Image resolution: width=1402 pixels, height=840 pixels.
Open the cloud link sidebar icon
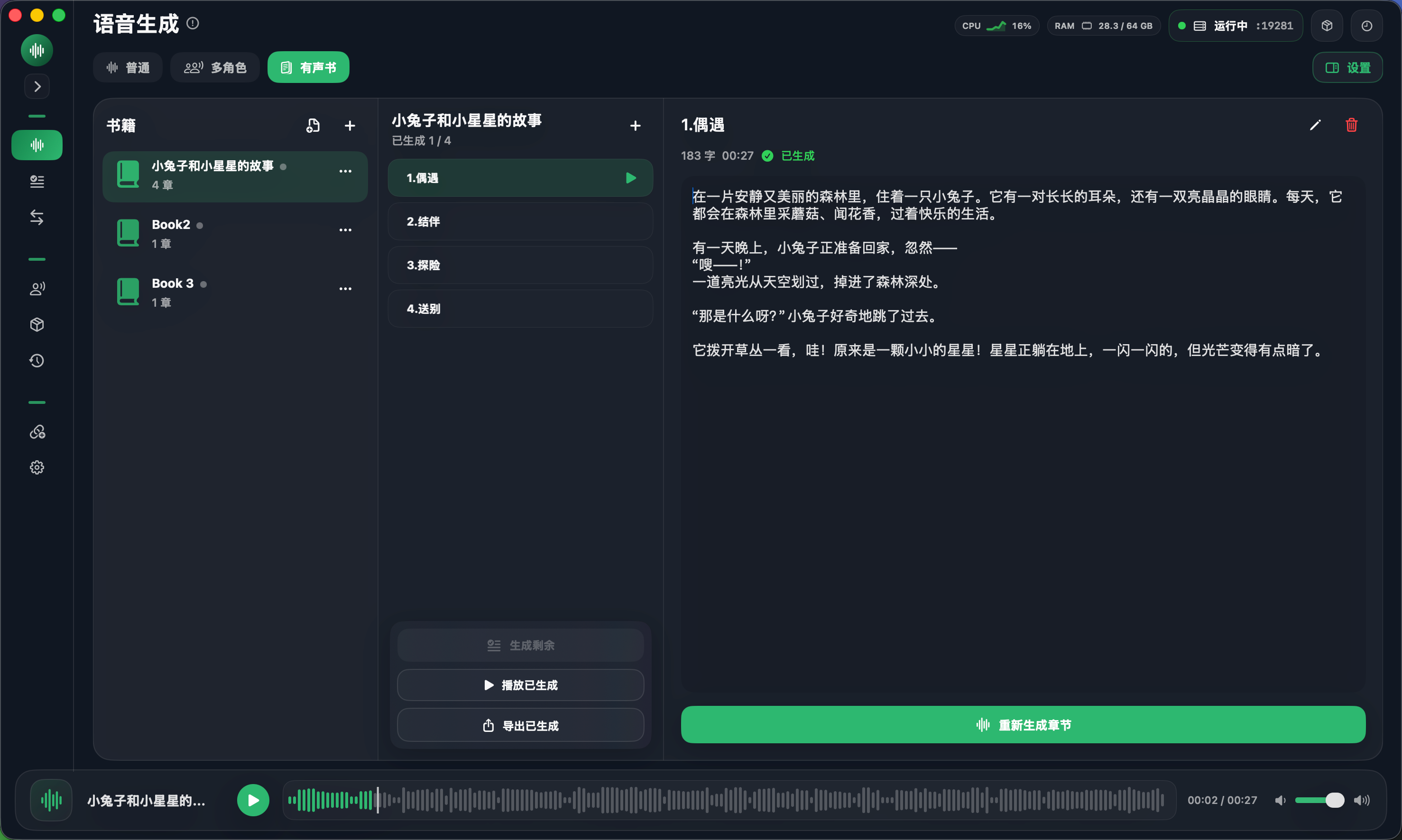37,432
